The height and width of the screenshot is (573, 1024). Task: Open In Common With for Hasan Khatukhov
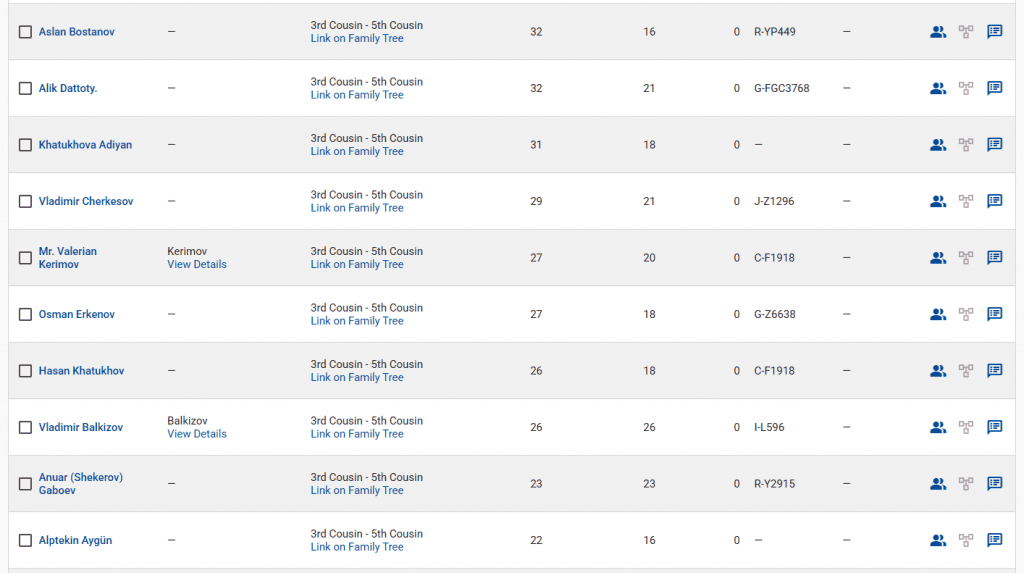click(x=937, y=371)
